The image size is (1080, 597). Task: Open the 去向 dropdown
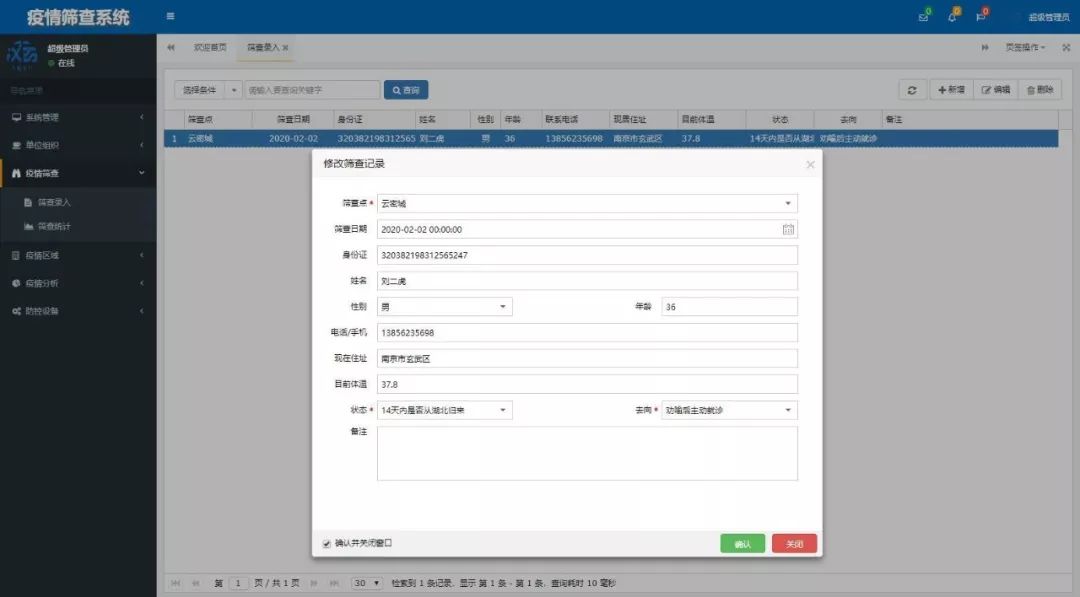tap(787, 410)
